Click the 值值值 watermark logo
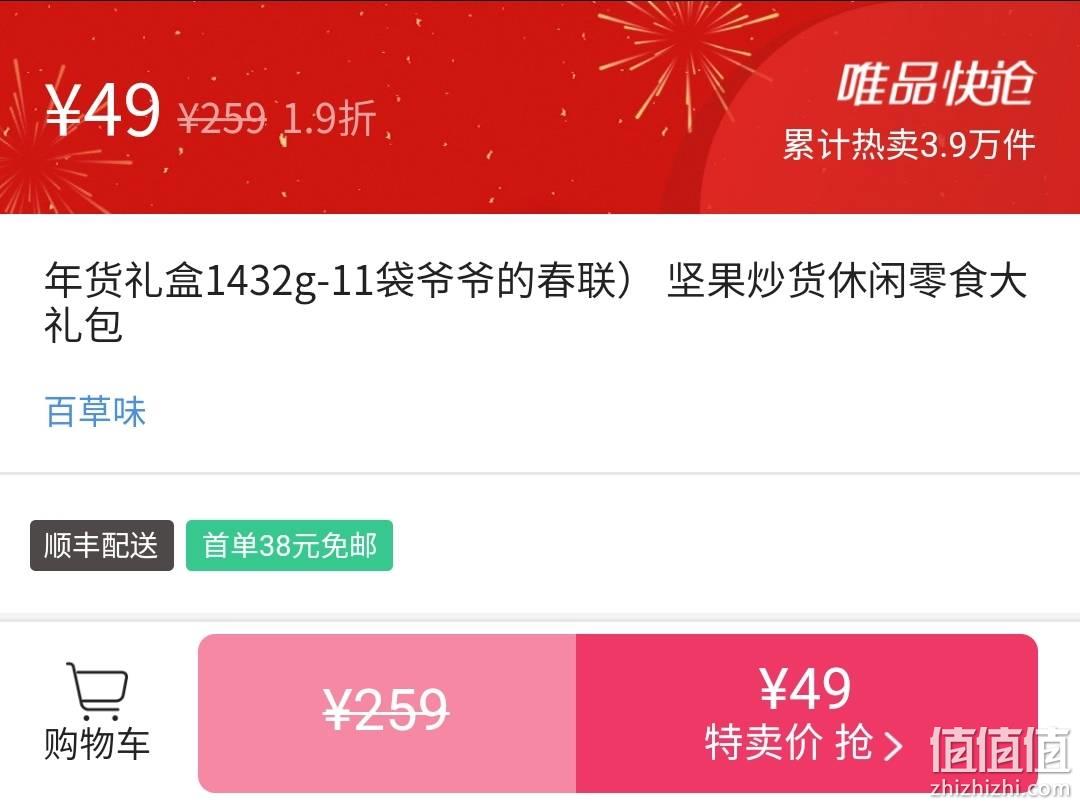 [1000, 750]
